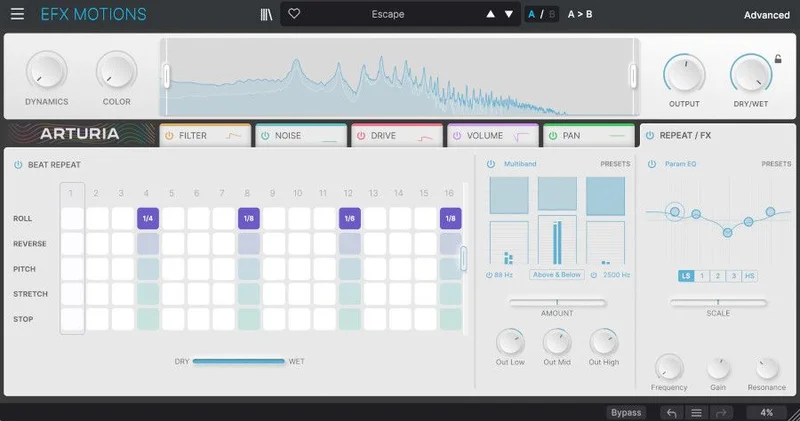
Task: Click the Output knob
Action: pyautogui.click(x=684, y=75)
